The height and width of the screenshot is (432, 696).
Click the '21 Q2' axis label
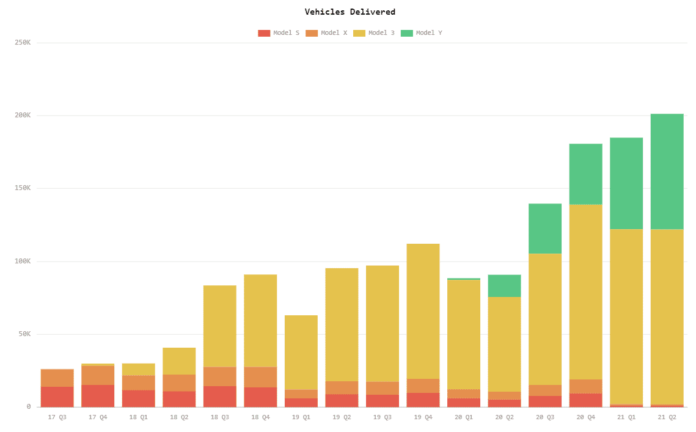pos(667,417)
